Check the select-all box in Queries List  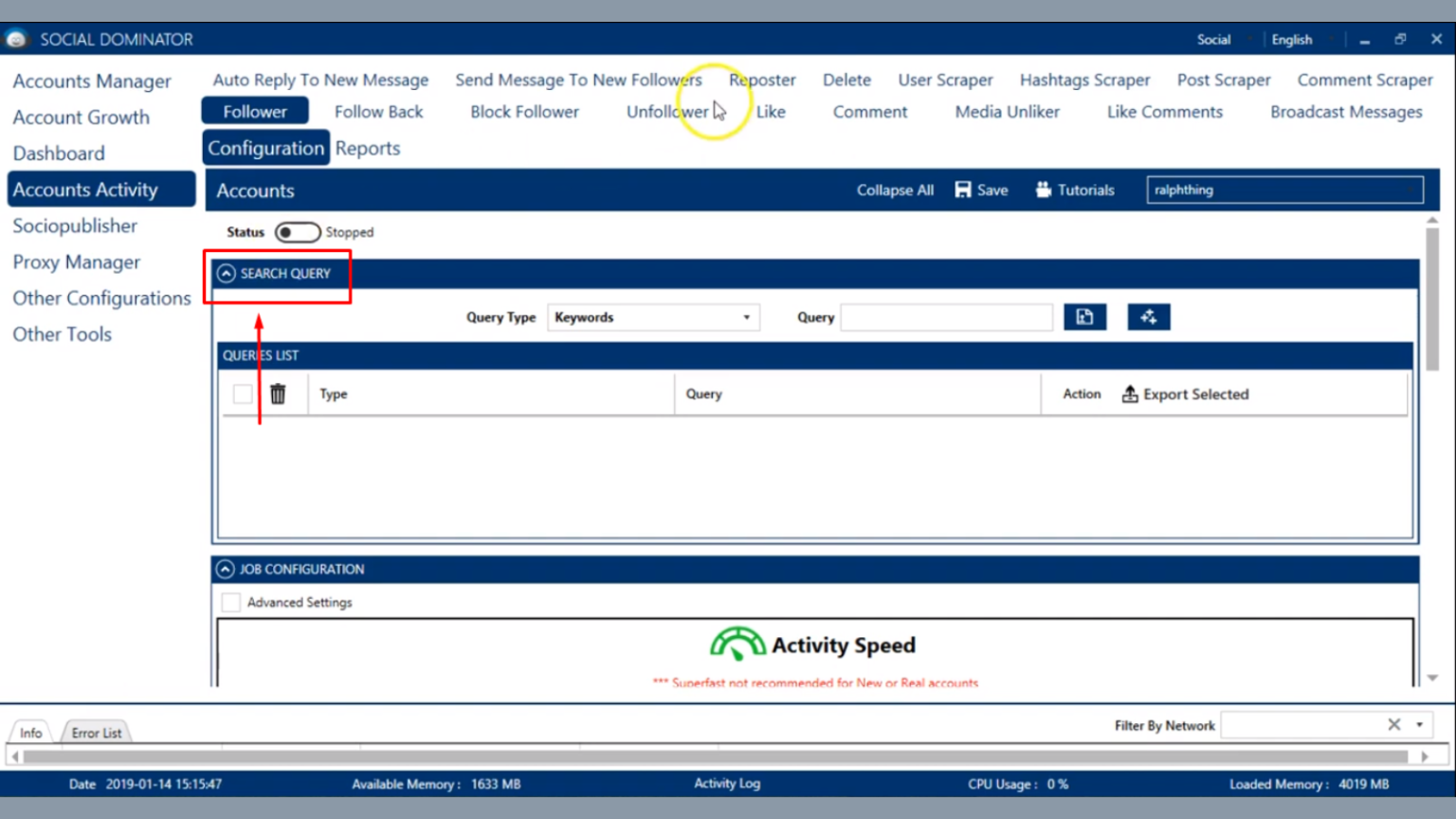pos(243,393)
